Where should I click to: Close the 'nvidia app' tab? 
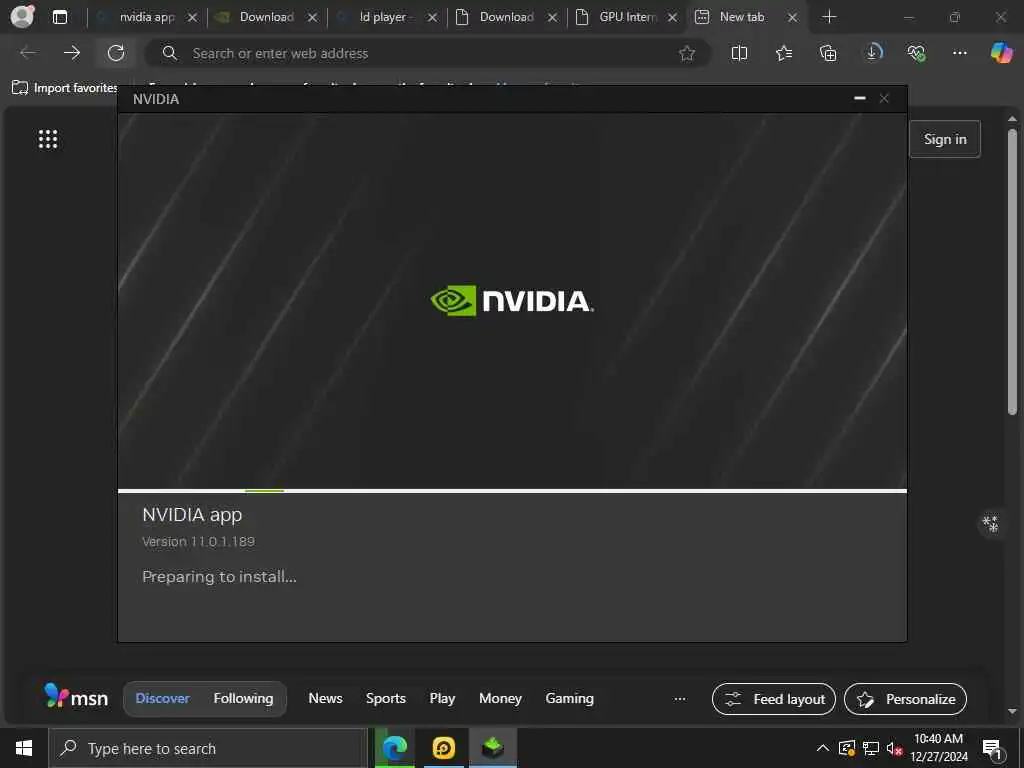pos(192,18)
